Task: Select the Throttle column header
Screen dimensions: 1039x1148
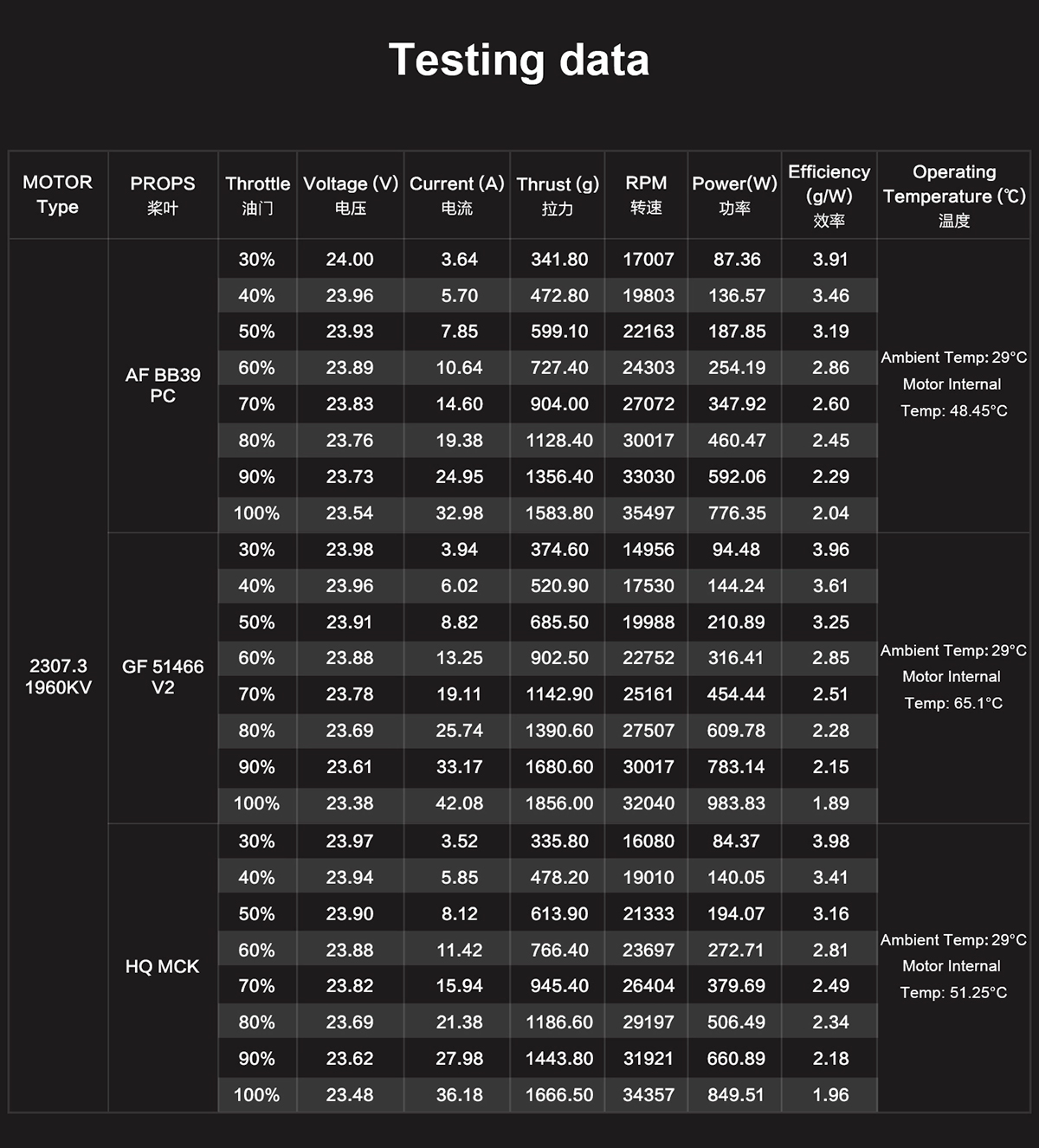Action: pos(257,195)
